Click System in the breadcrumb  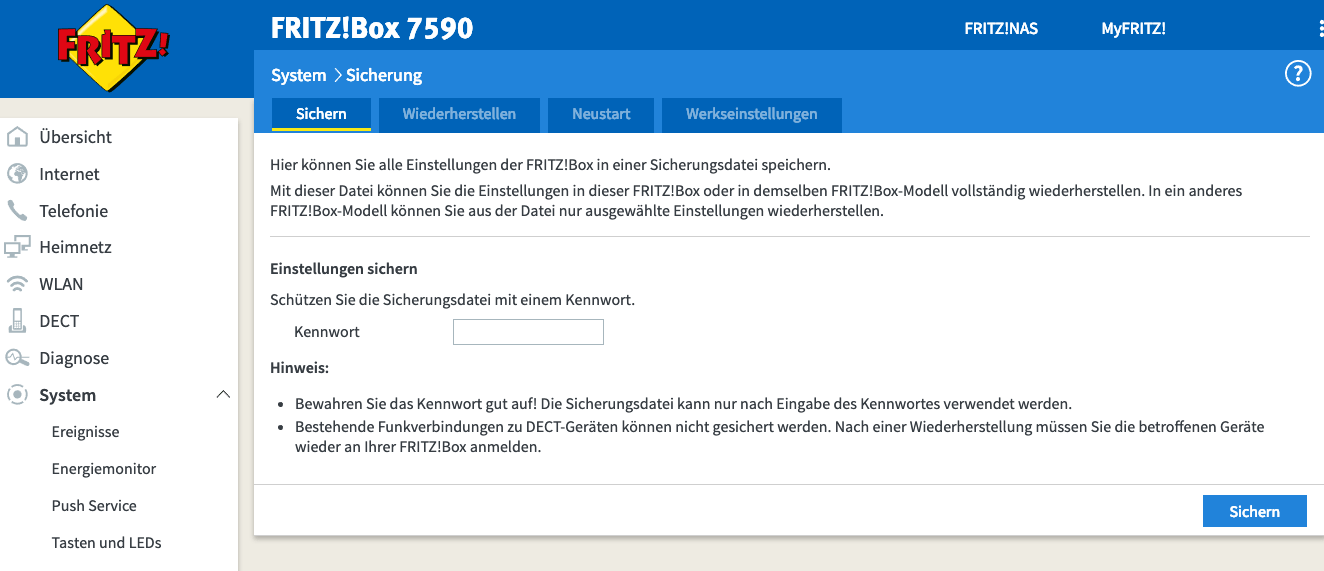(298, 75)
